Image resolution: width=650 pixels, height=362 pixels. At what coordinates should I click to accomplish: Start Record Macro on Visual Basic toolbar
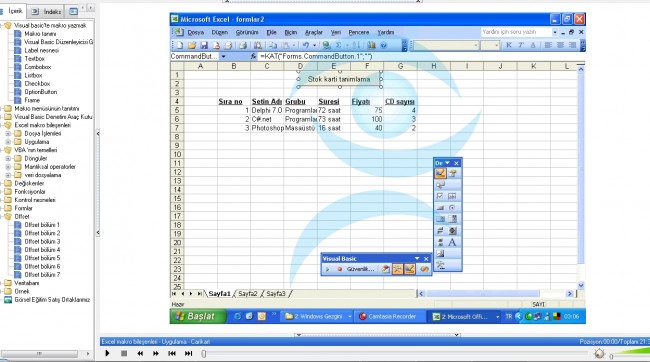coord(340,270)
